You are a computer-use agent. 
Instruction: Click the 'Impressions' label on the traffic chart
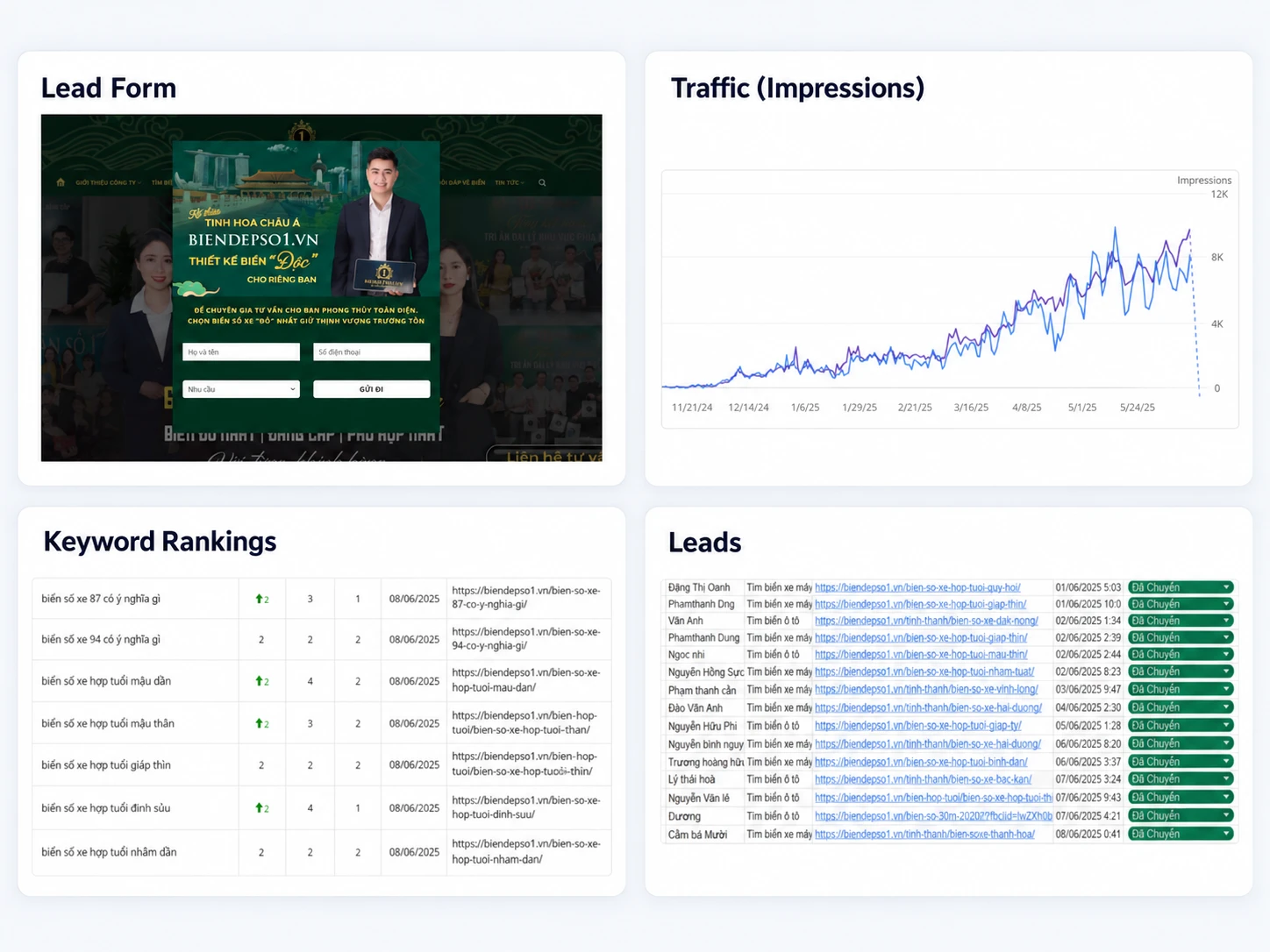tap(1204, 181)
